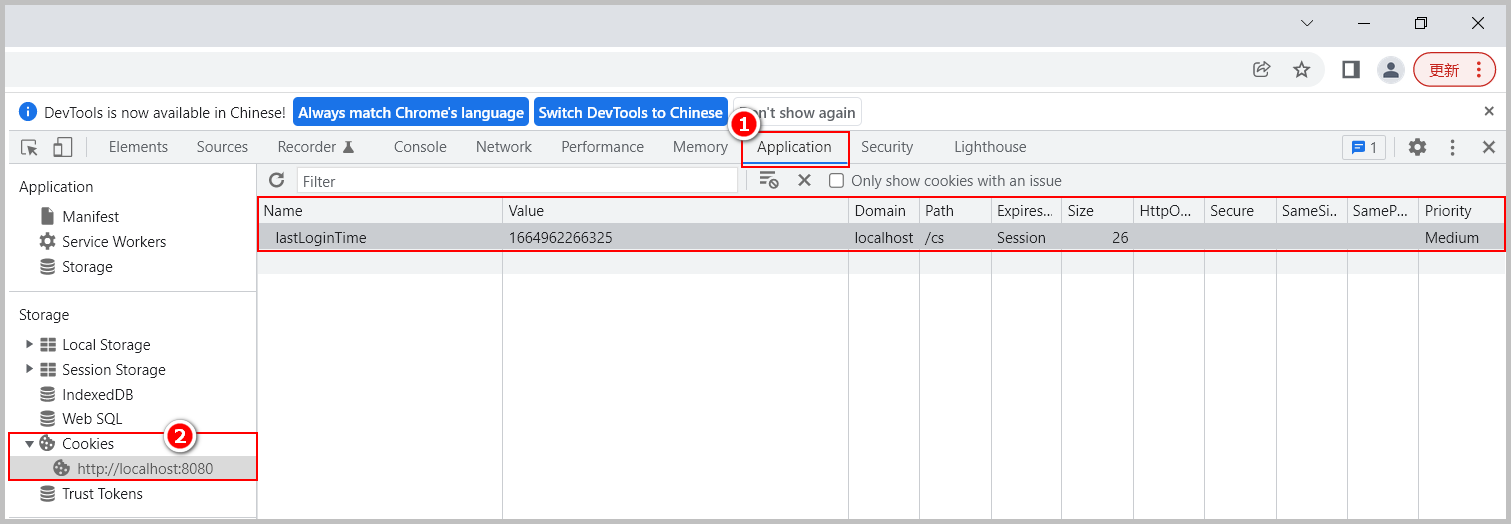1511x524 pixels.
Task: Click the Medium priority cell
Action: (1462, 238)
